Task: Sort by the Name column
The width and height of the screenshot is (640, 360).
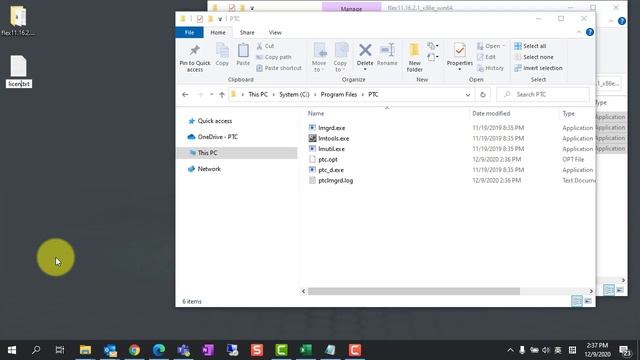Action: click(x=316, y=113)
